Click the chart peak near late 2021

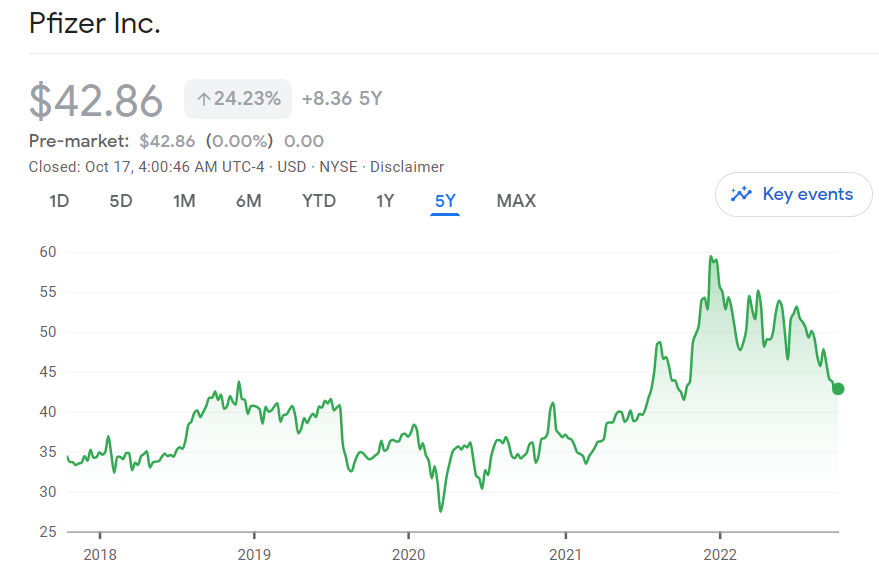[x=711, y=257]
